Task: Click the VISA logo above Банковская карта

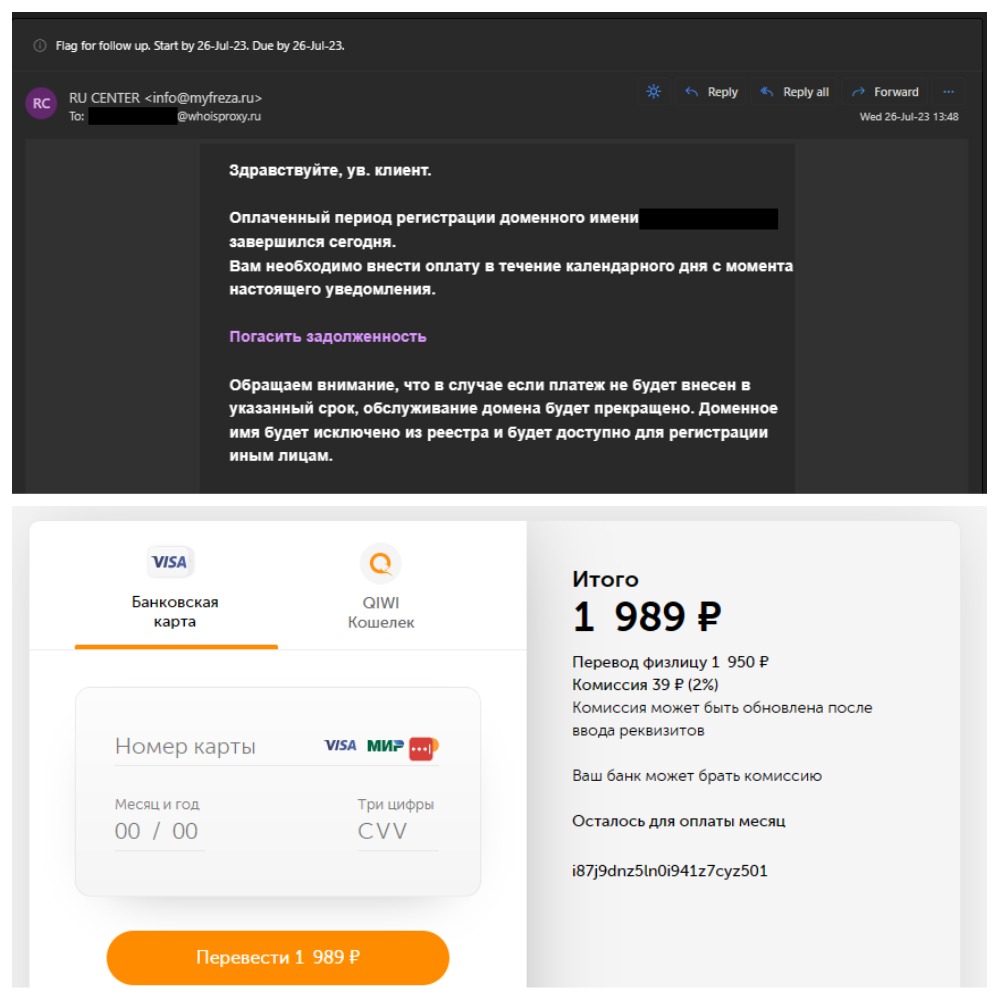Action: [170, 562]
